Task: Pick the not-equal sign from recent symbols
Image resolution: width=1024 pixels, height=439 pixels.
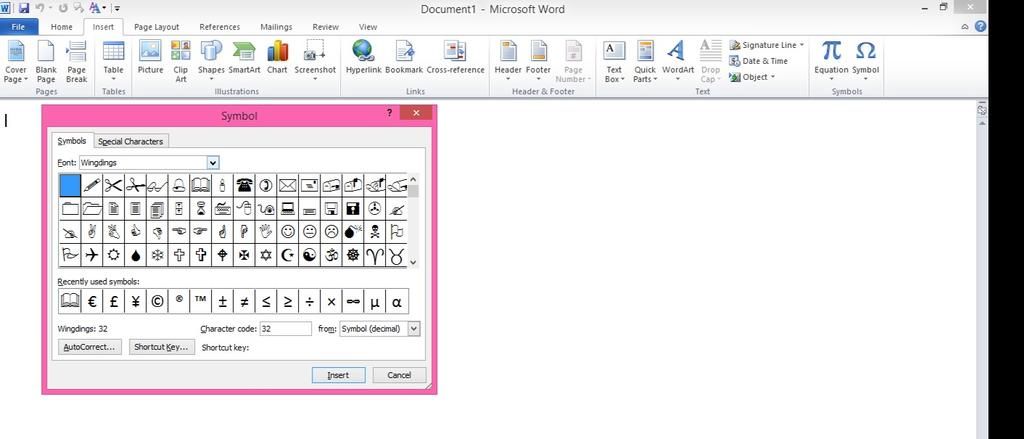Action: 244,301
